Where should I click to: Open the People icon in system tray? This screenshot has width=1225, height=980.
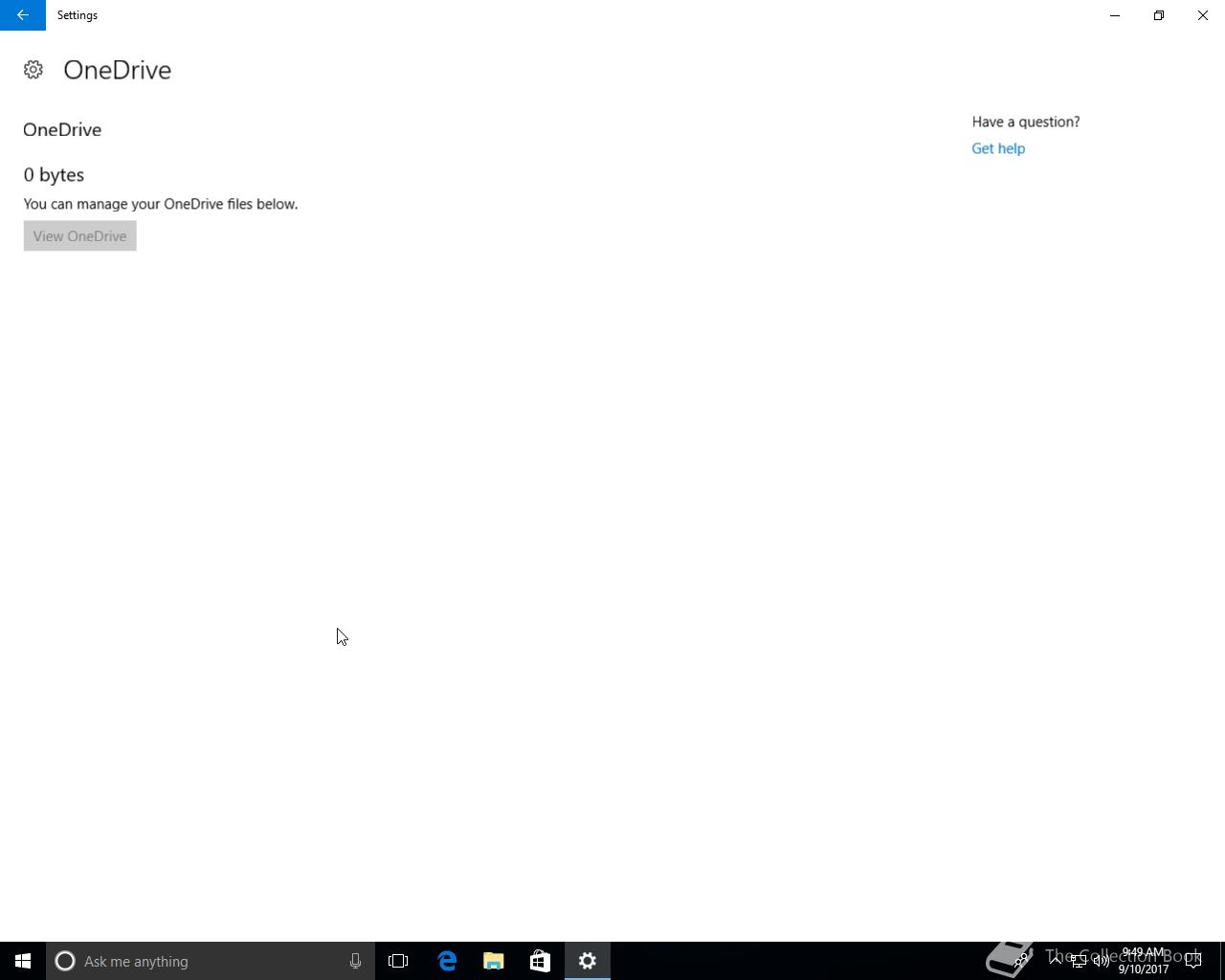[1021, 960]
